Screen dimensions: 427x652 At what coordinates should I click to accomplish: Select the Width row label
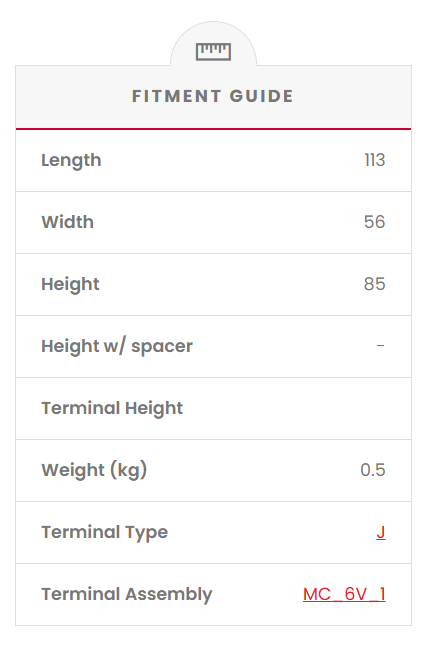tap(68, 222)
